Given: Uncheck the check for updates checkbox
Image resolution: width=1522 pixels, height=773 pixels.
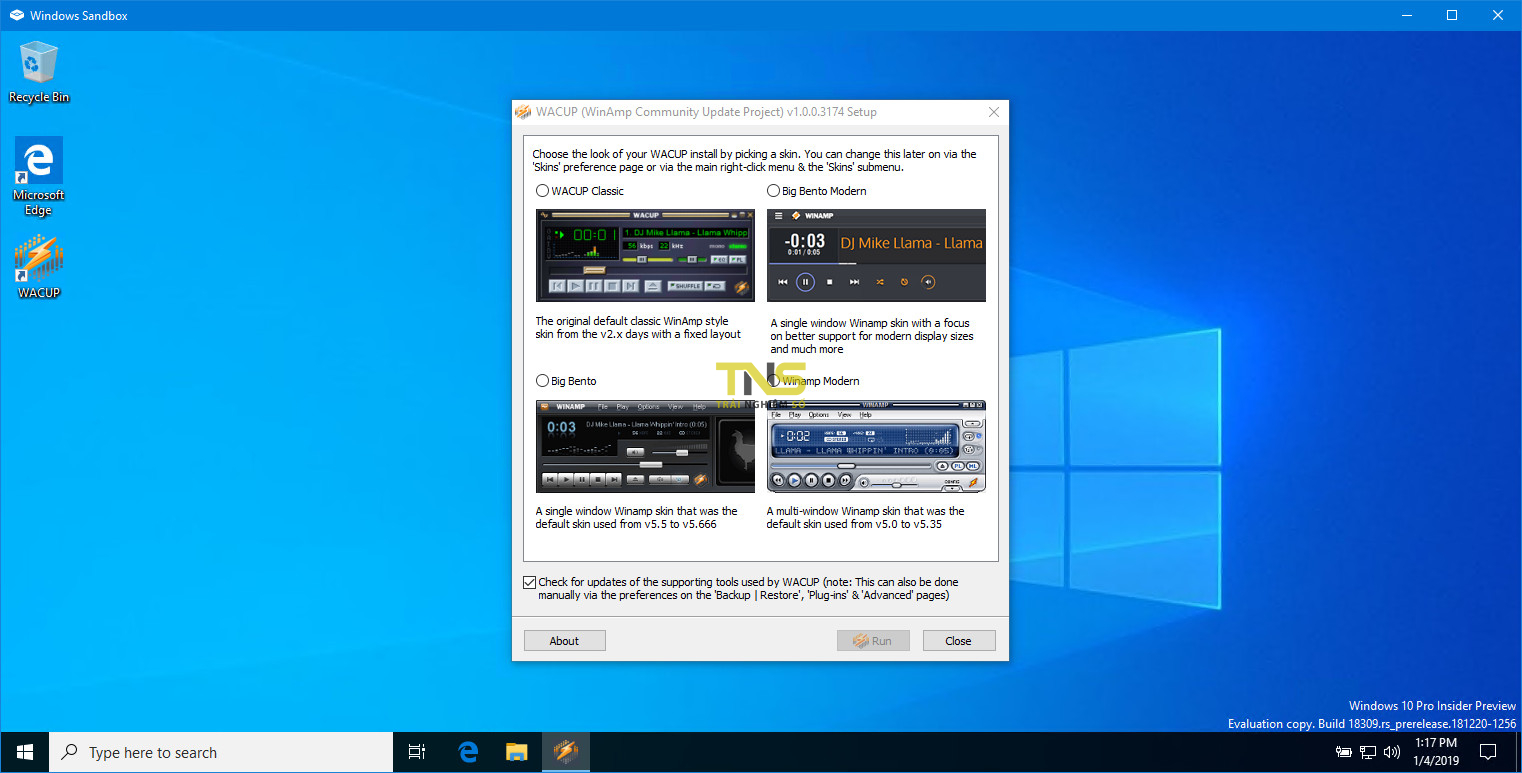Looking at the screenshot, I should click(530, 582).
